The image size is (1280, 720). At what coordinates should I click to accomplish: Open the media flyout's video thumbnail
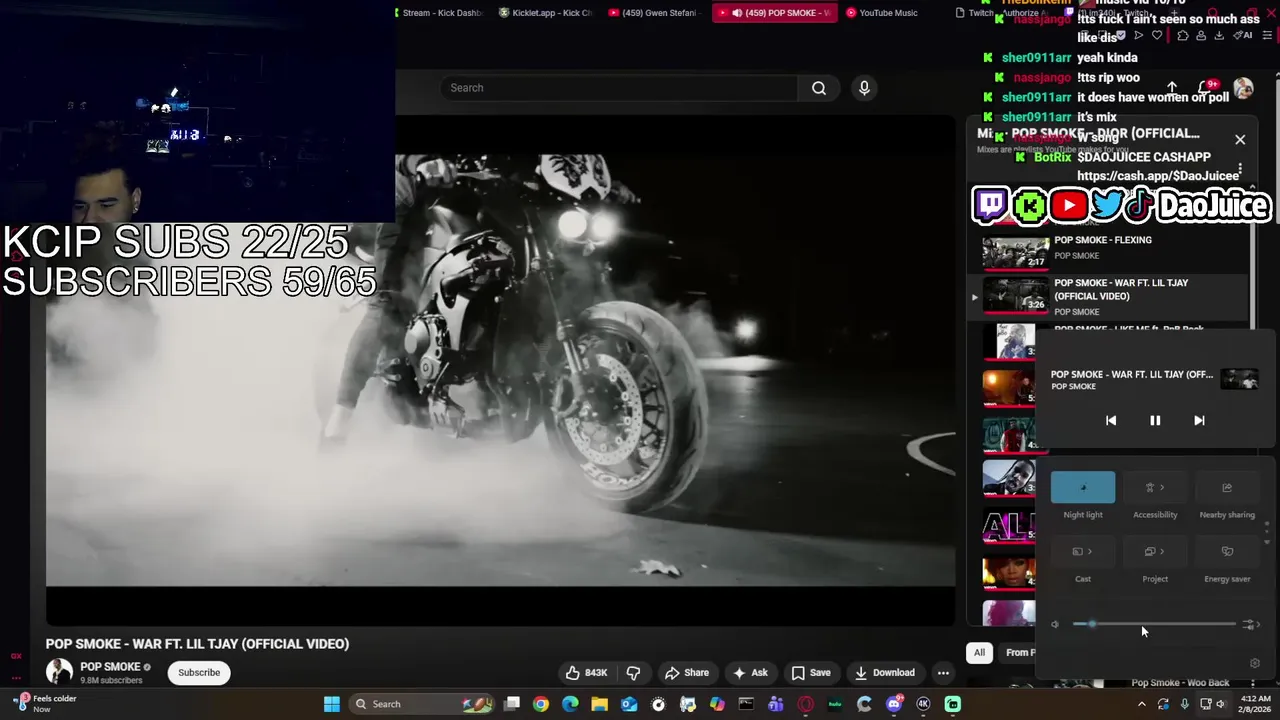point(1240,379)
